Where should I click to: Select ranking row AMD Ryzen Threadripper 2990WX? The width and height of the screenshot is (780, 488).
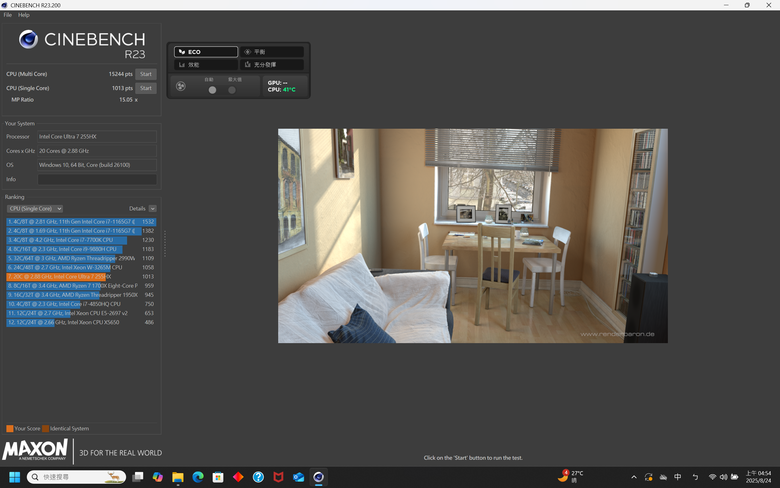pos(81,258)
